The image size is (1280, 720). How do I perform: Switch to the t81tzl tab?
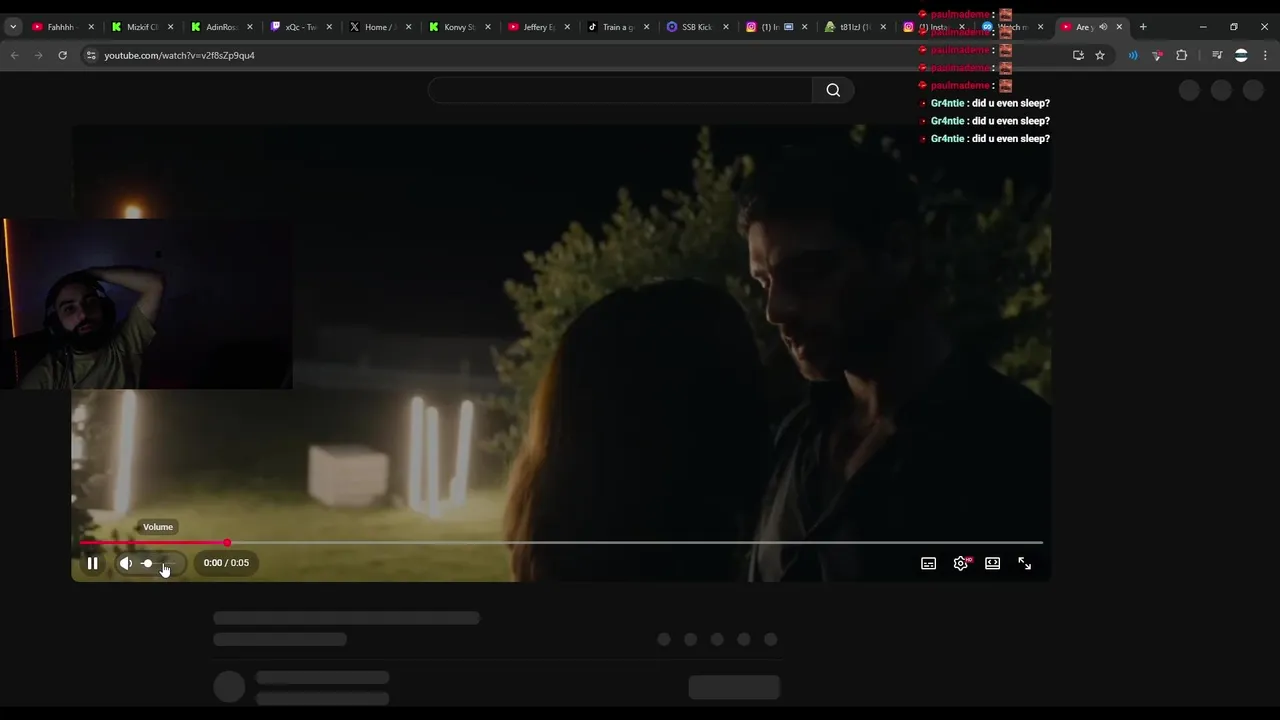(854, 27)
